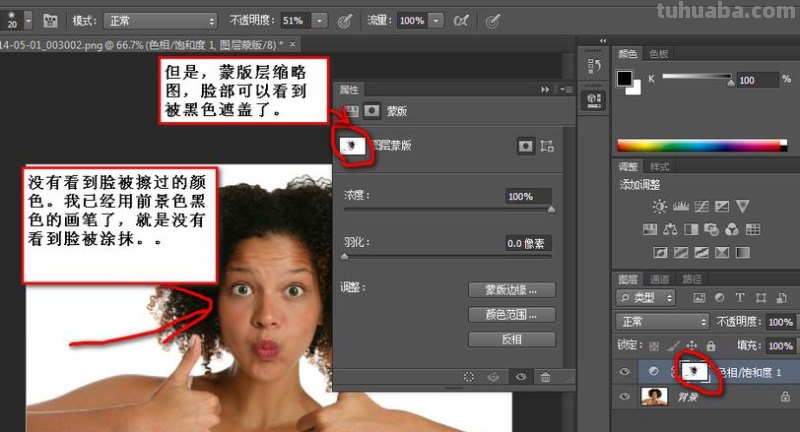Image resolution: width=800 pixels, height=432 pixels.
Task: Edit the layer 不透明度 100% field
Action: point(781,322)
